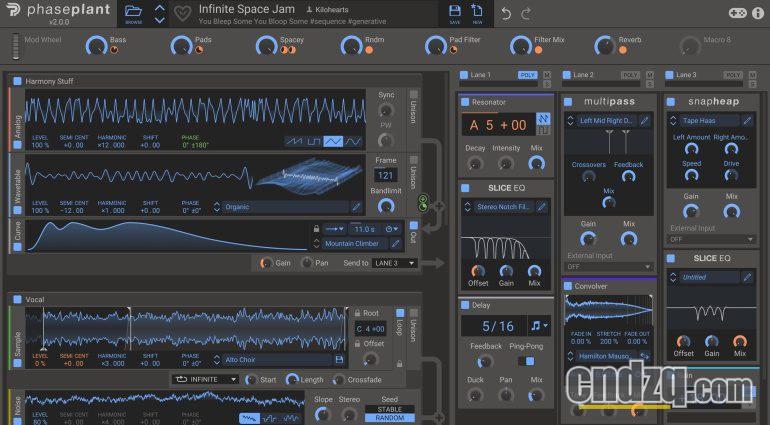
Task: Select the sawtooth waveform in Analog oscillator
Action: [294, 142]
